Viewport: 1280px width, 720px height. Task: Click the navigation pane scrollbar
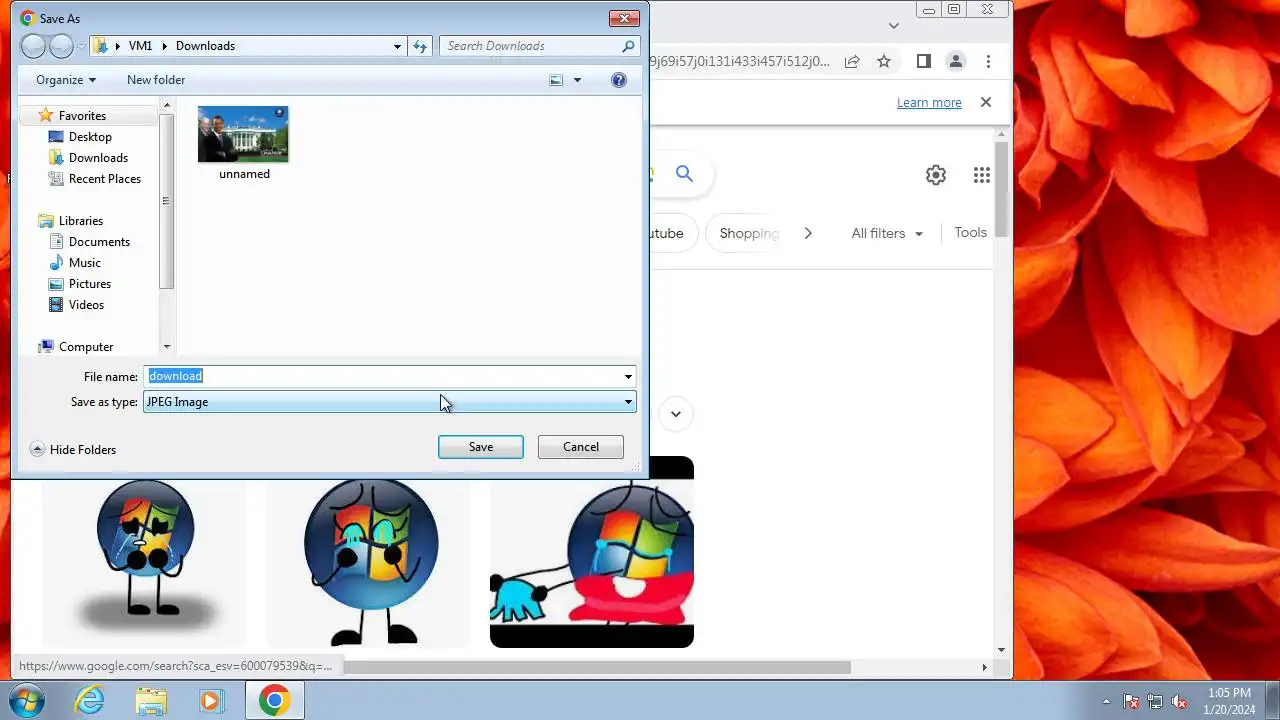[167, 200]
